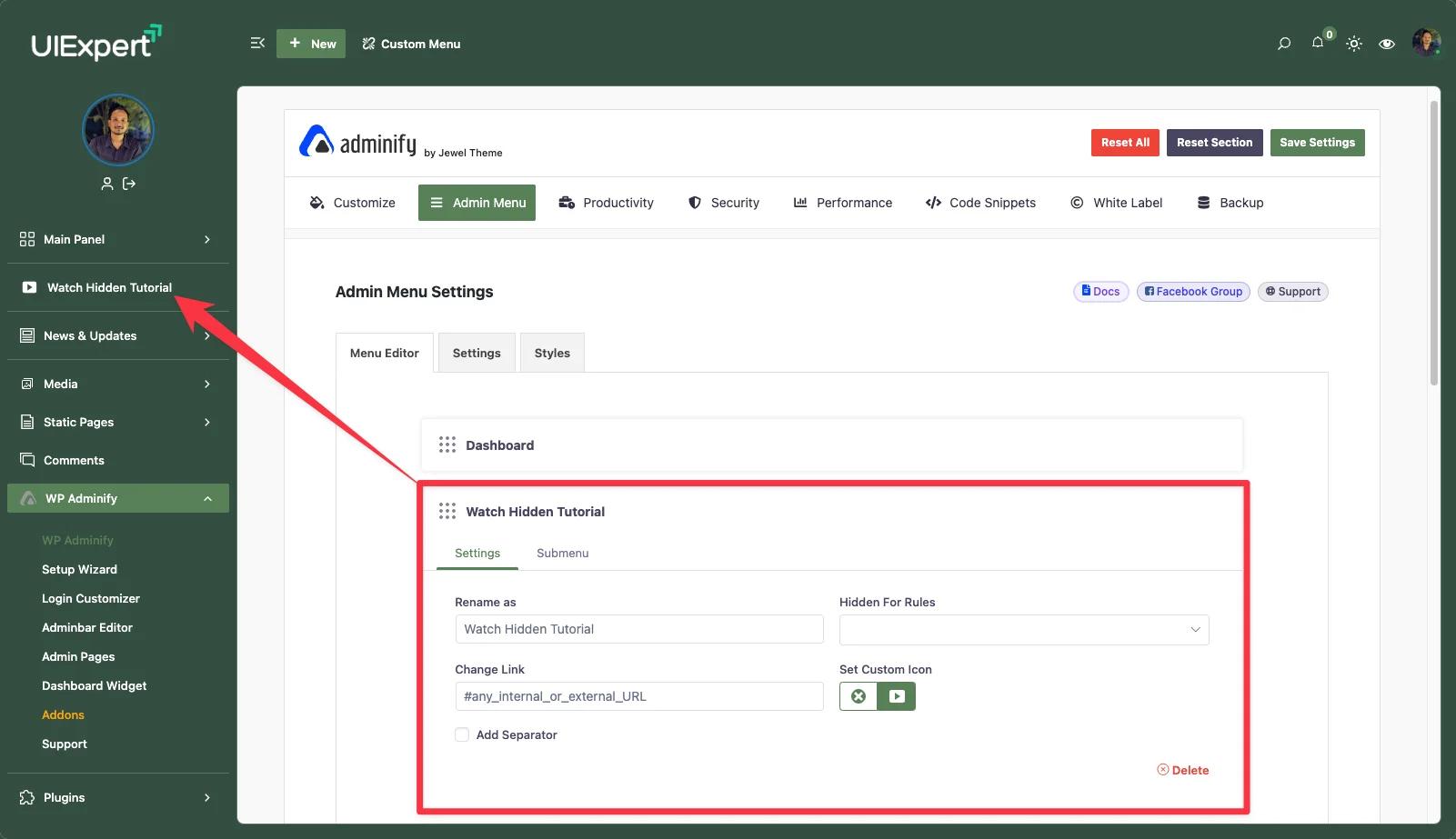The image size is (1456, 839).
Task: Click Save Settings button
Action: click(1317, 143)
